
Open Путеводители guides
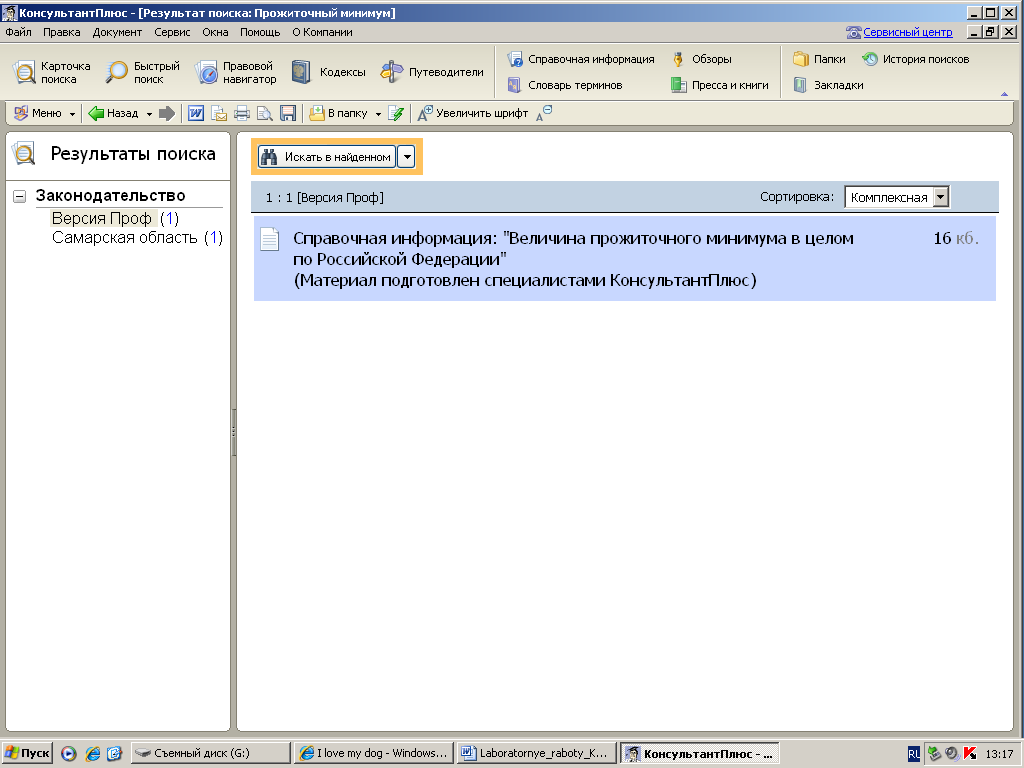coord(432,72)
